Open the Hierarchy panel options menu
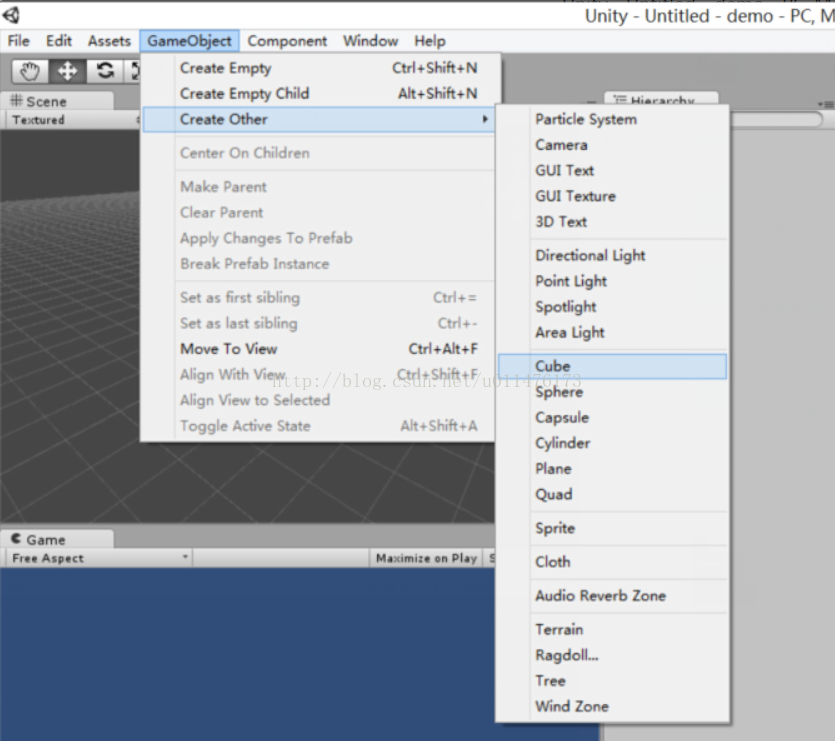835x741 pixels. pyautogui.click(x=826, y=104)
